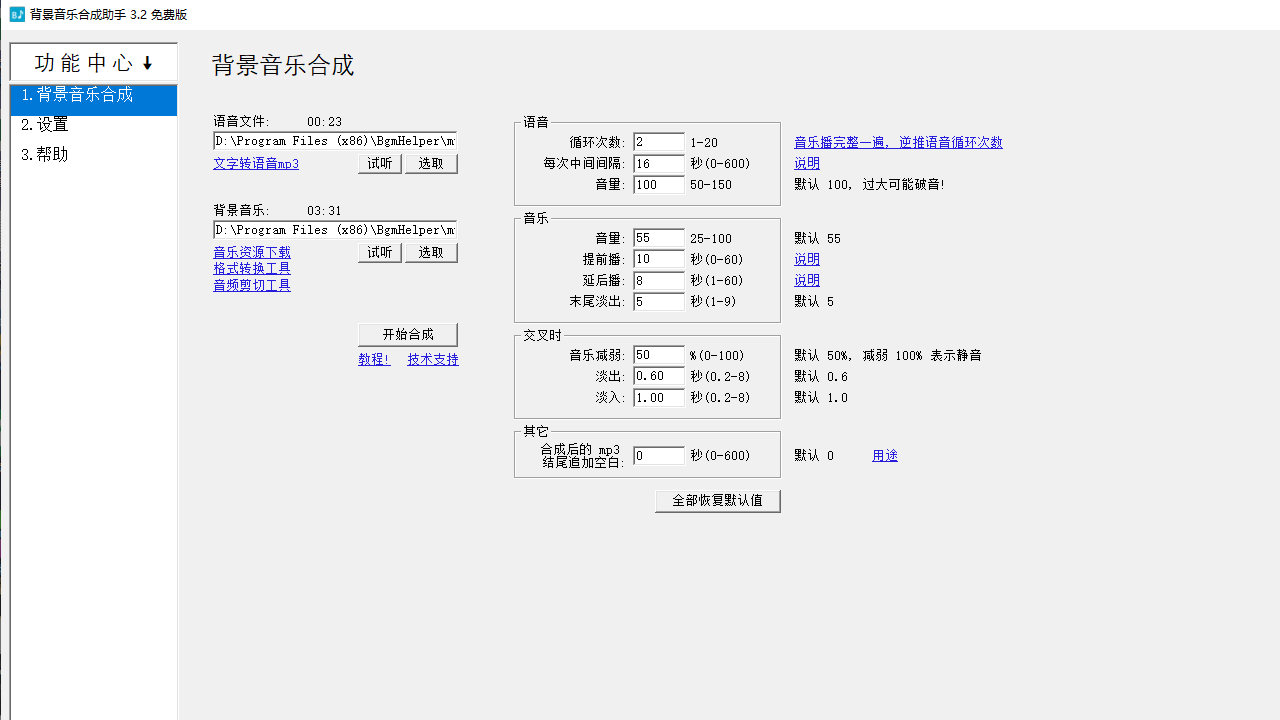Viewport: 1280px width, 720px height.
Task: Click the 语音 音量 input showing 100
Action: click(x=659, y=185)
